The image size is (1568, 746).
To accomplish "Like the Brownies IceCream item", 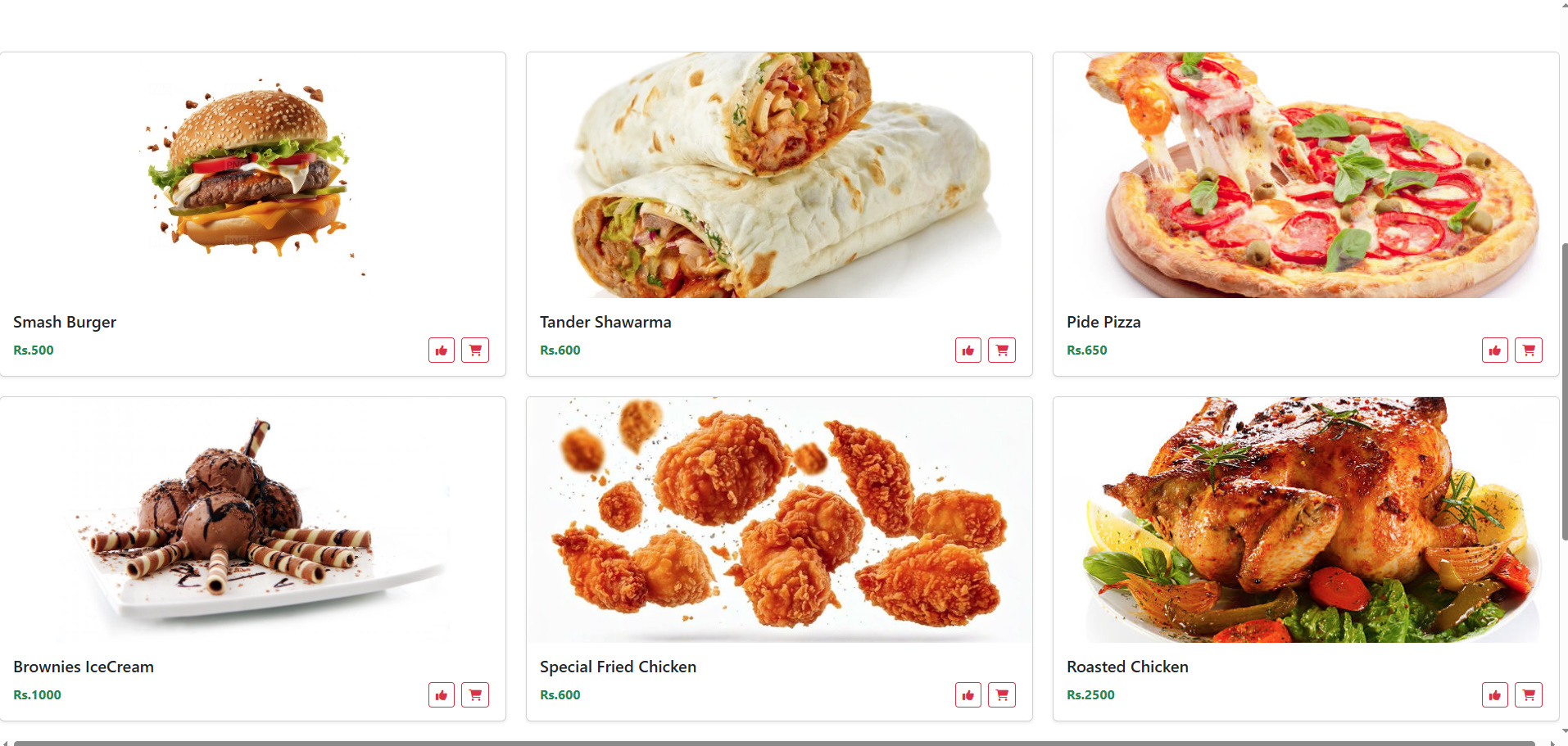I will tap(442, 695).
